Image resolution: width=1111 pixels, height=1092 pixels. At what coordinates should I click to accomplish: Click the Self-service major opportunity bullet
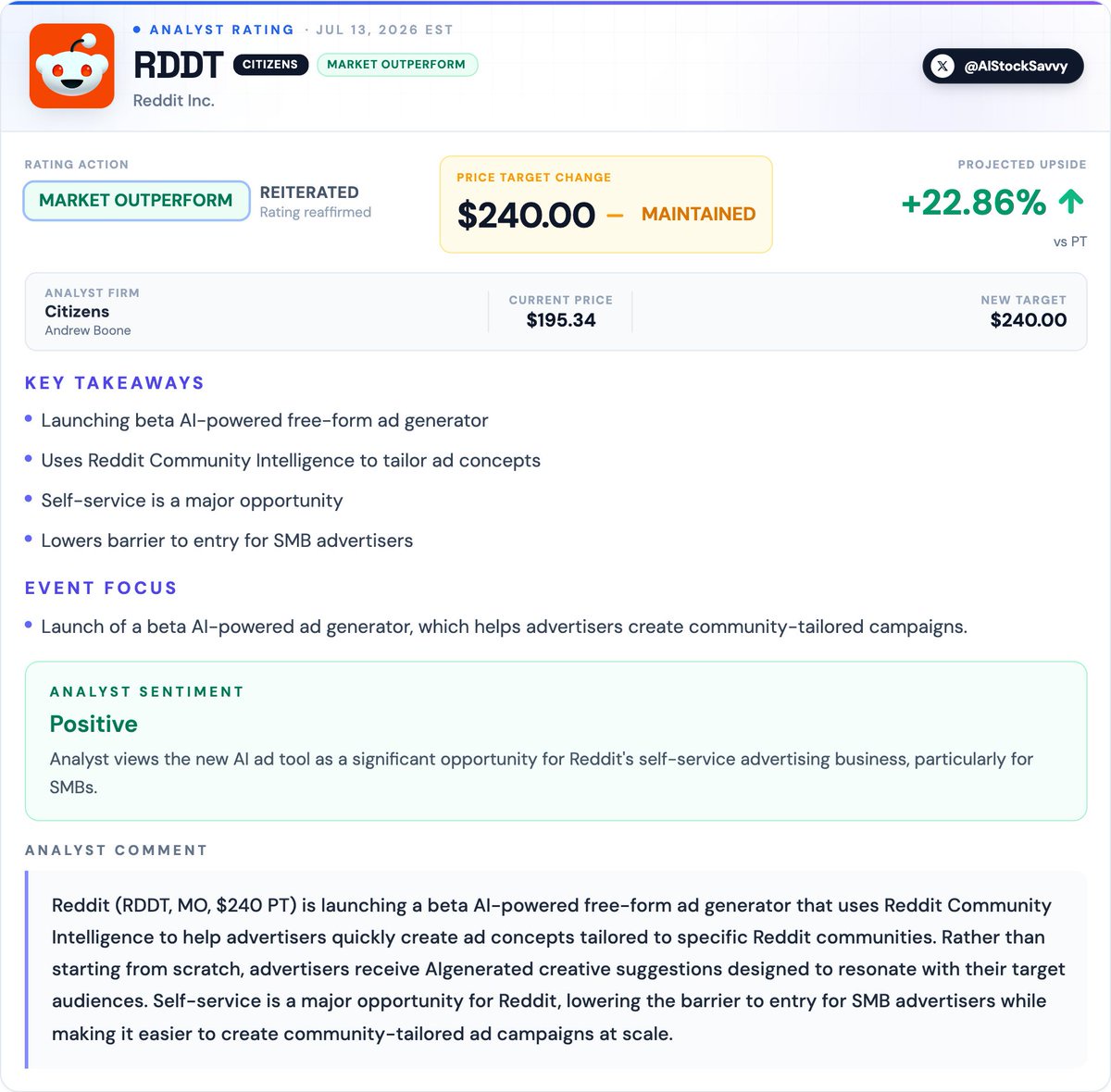tap(192, 501)
